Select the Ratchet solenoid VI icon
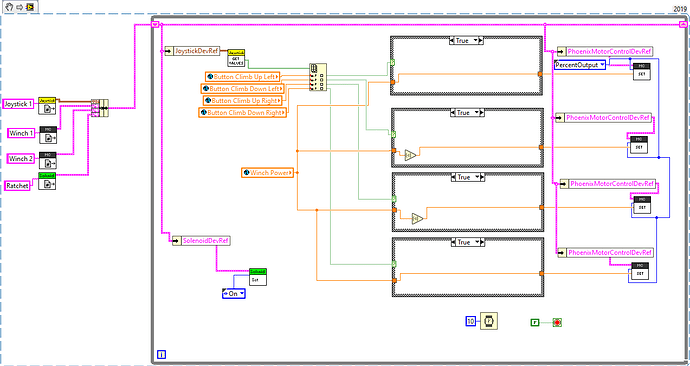 pos(47,181)
